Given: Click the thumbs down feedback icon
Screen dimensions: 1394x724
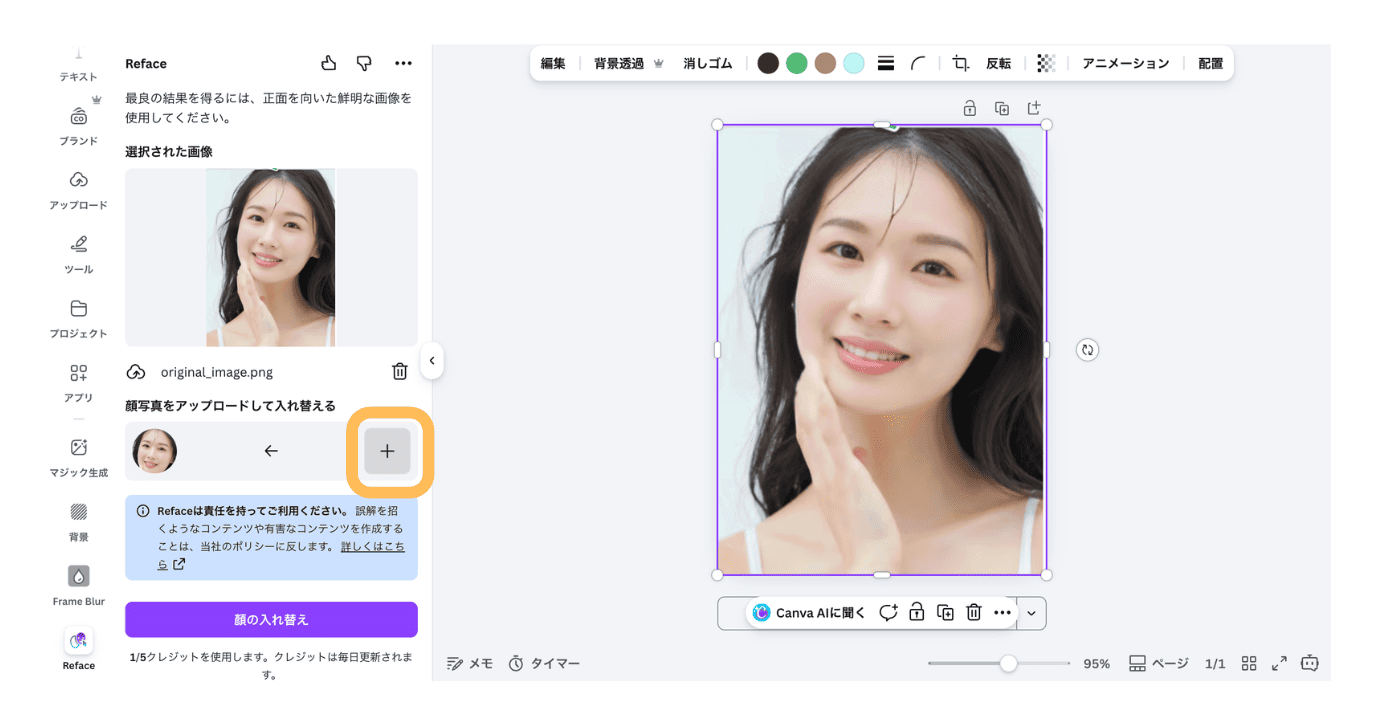Looking at the screenshot, I should click(x=364, y=64).
